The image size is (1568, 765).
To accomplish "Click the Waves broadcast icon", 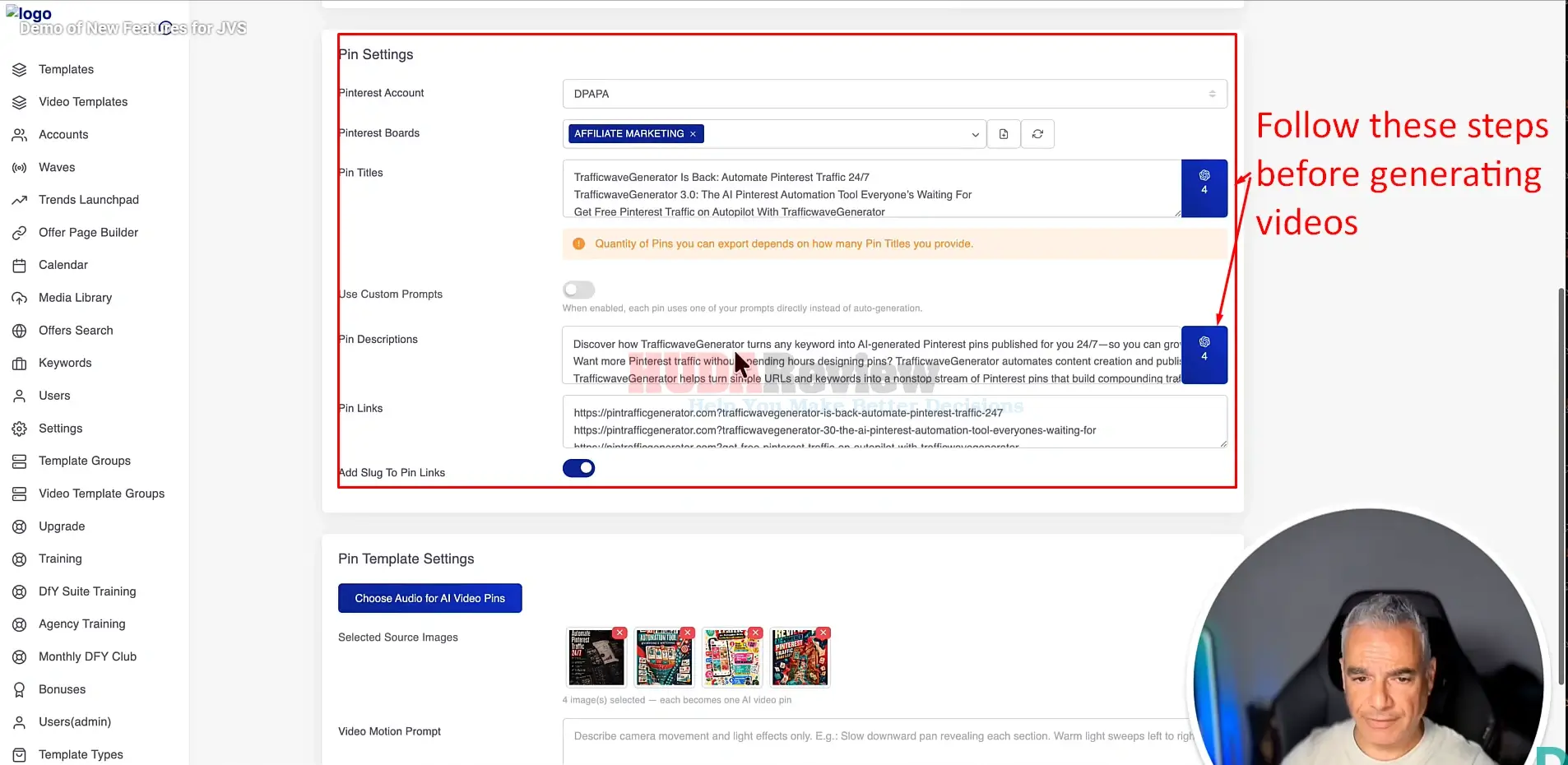I will click(x=20, y=168).
